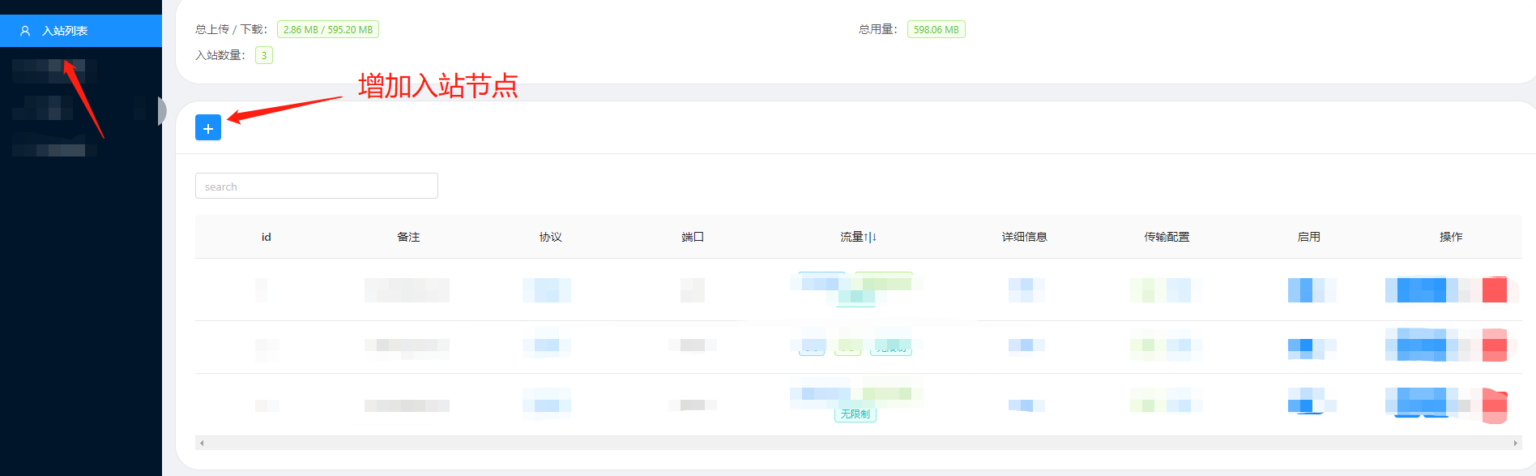Click the blue plus button to add inbound
Screen dimensions: 1536x476
(x=208, y=128)
